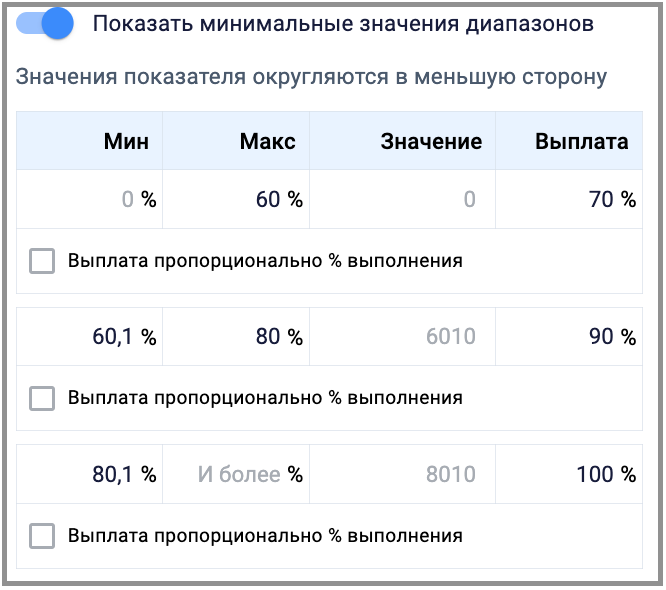
Task: Check proportional payout box for 60,1–80 range
Action: (x=42, y=398)
